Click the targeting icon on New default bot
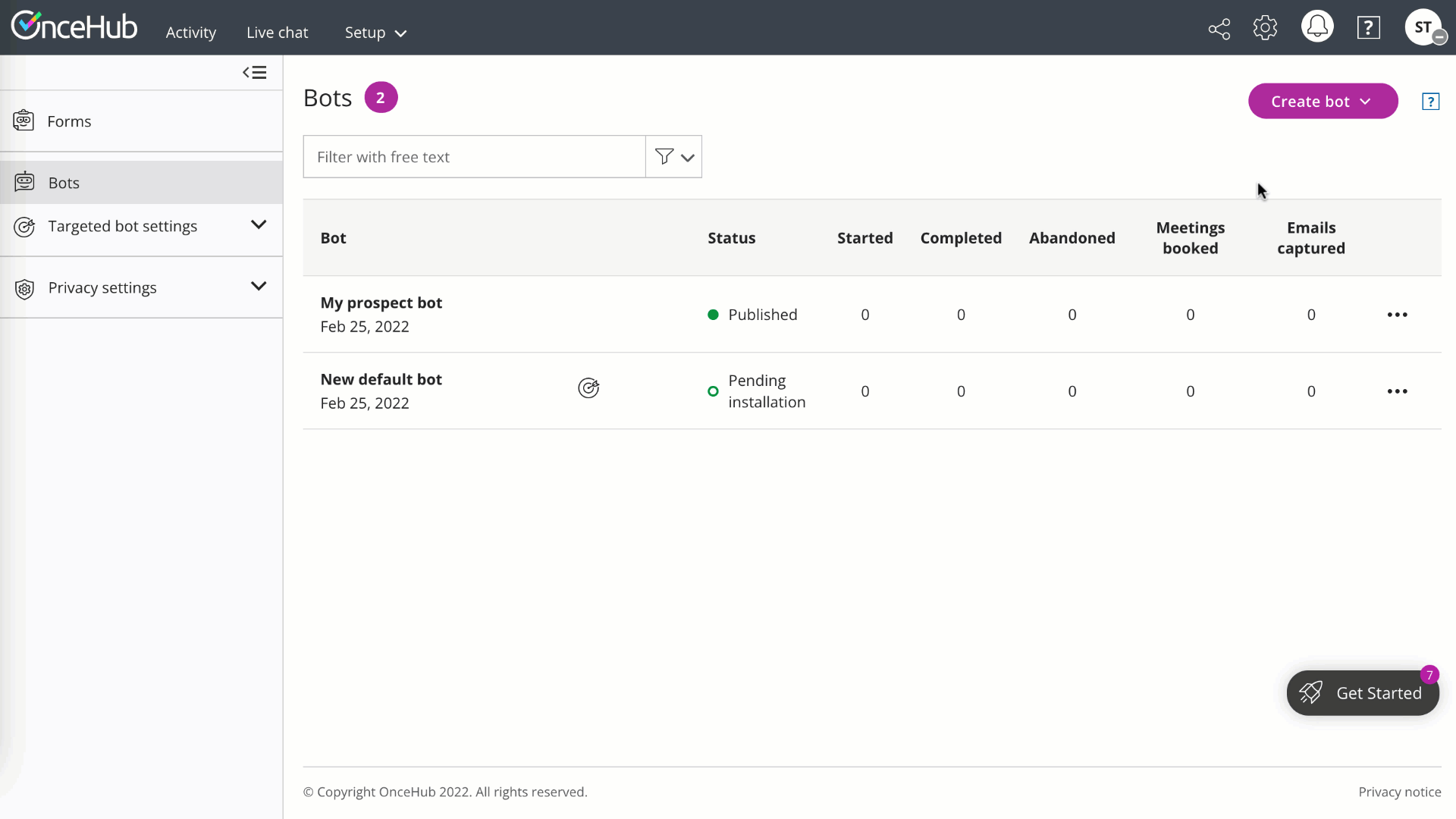 (588, 388)
